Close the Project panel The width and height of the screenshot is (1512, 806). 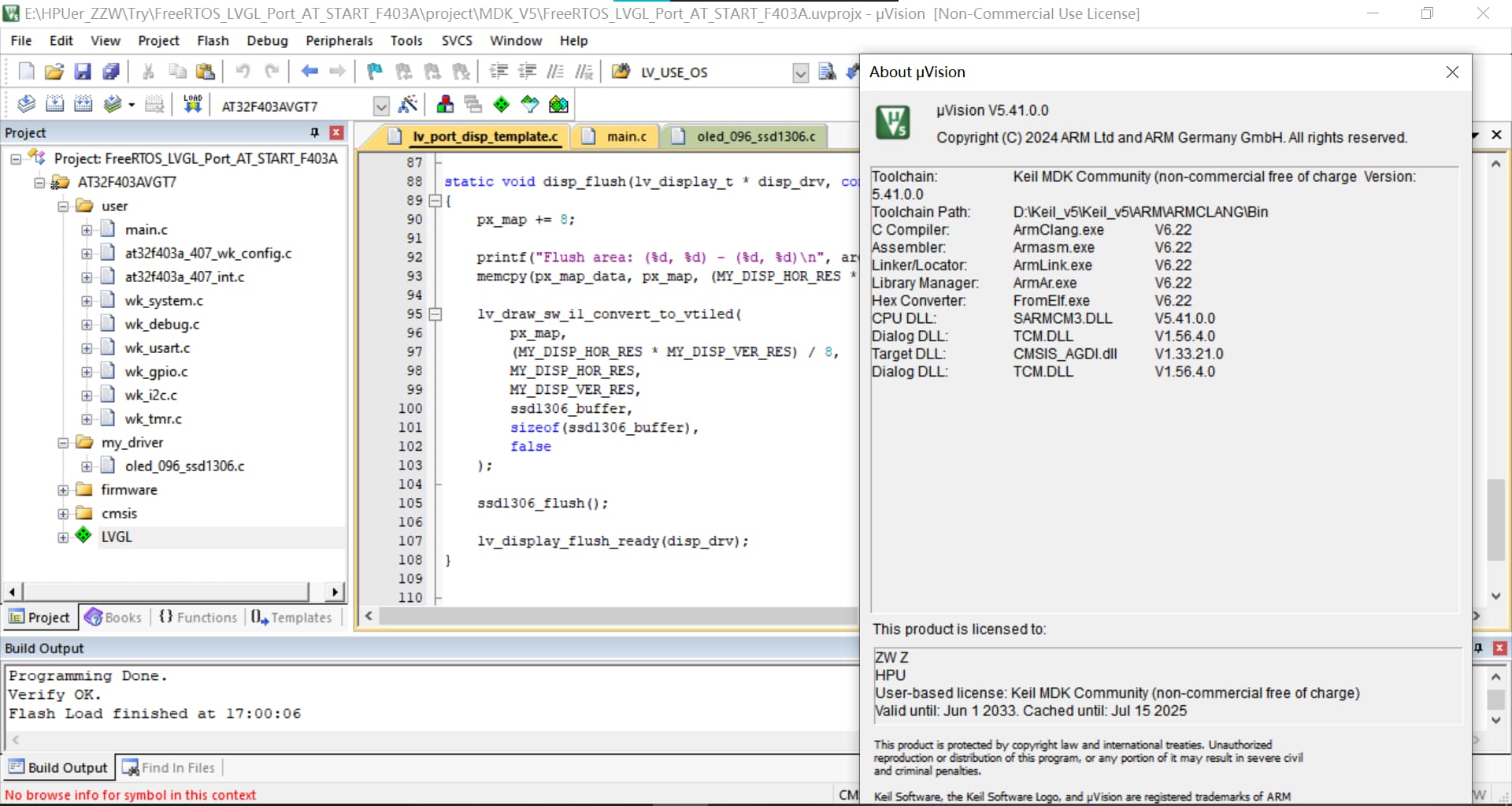tap(336, 132)
